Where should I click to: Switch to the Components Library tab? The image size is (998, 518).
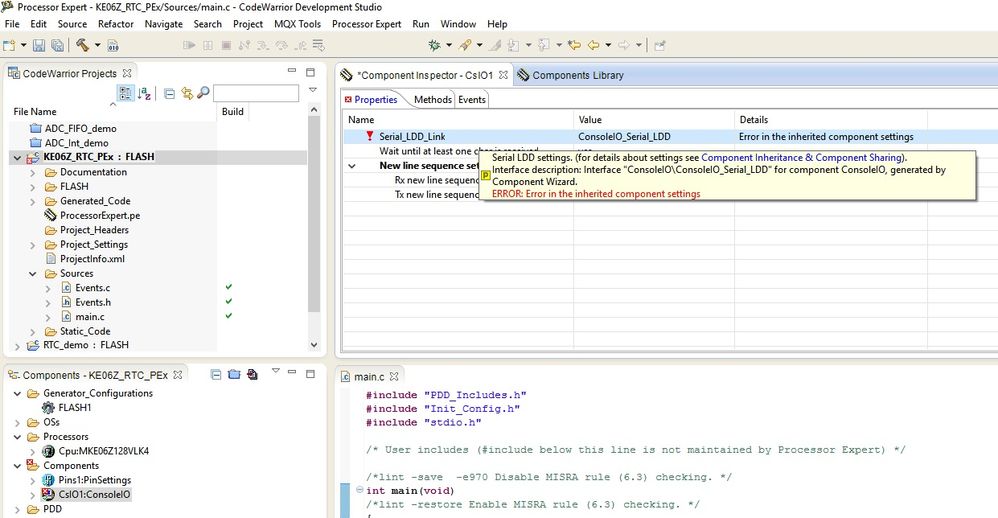[577, 75]
